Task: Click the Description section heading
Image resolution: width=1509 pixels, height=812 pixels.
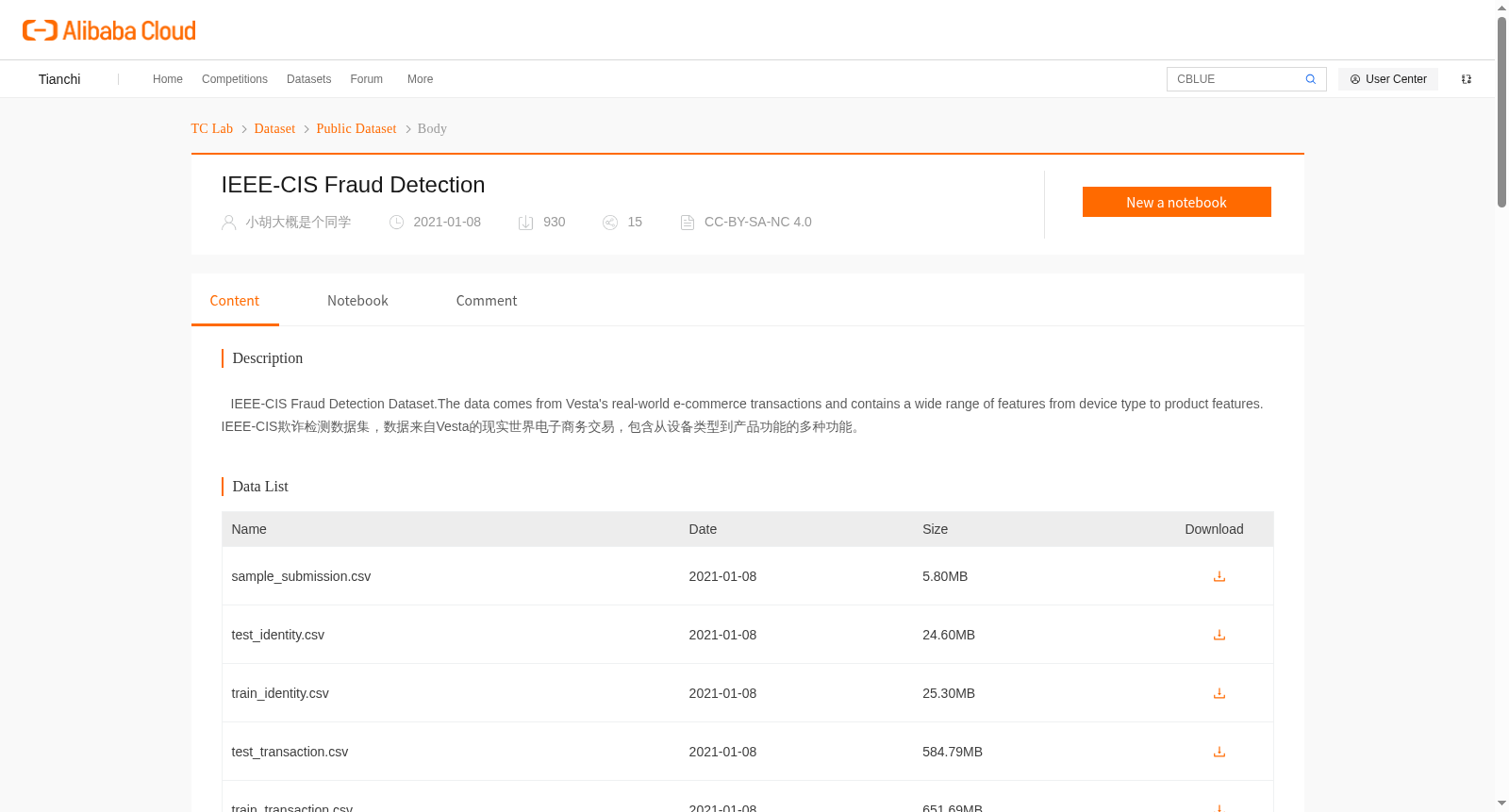Action: pyautogui.click(x=268, y=358)
